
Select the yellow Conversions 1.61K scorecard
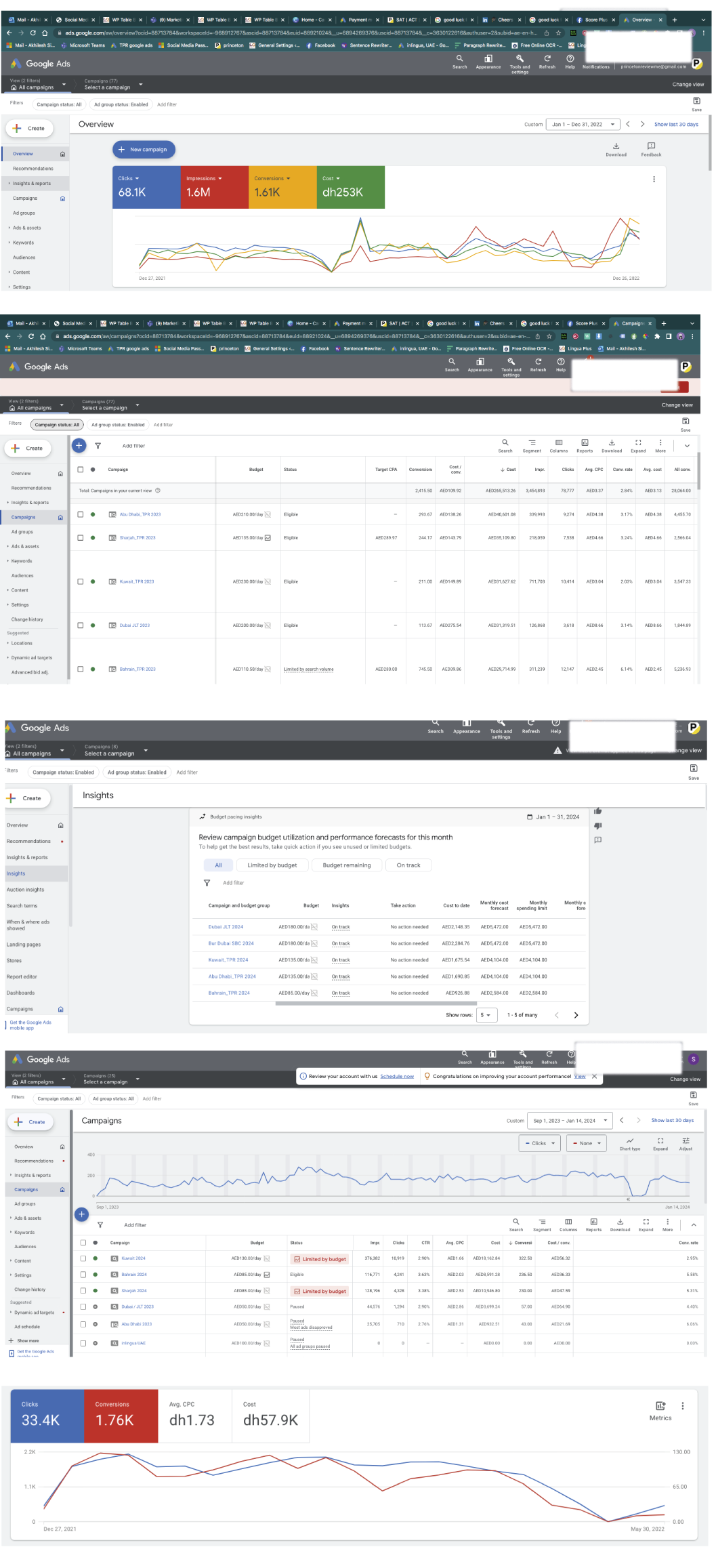pyautogui.click(x=282, y=187)
